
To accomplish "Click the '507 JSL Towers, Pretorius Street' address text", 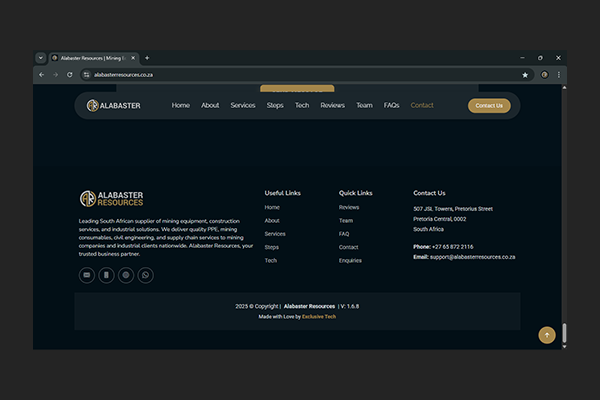I will pos(453,209).
